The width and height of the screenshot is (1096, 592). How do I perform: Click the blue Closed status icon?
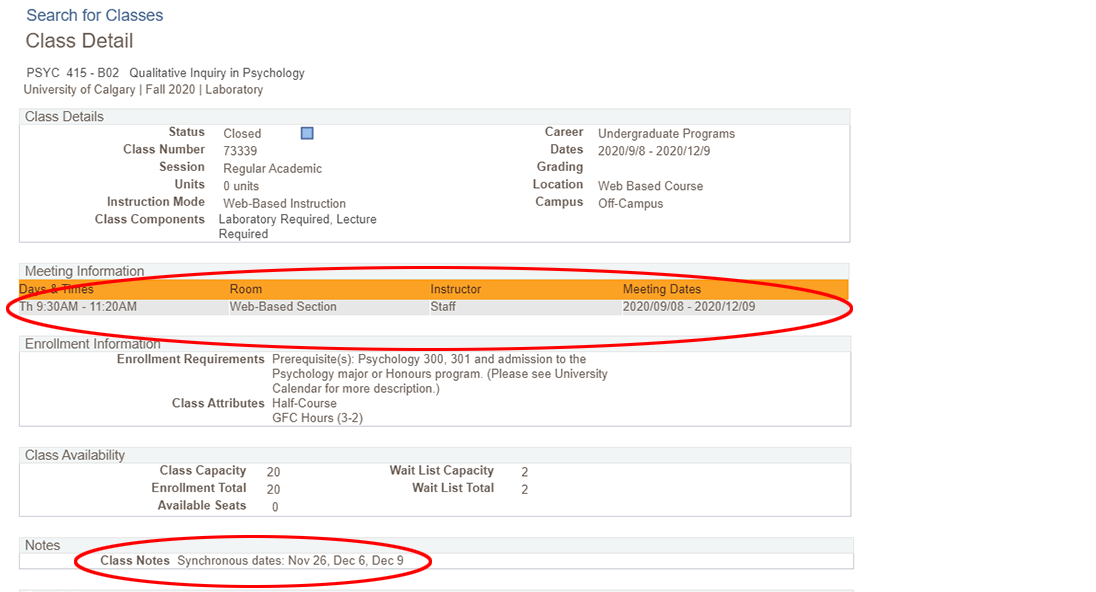306,132
